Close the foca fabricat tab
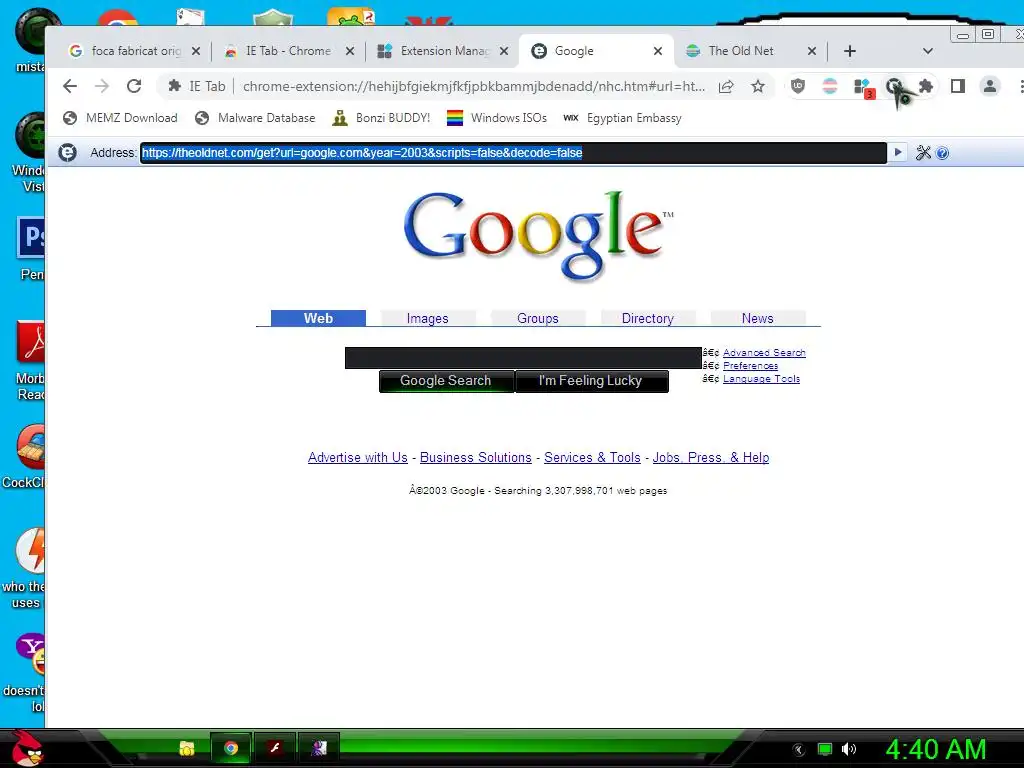The image size is (1024, 768). click(x=196, y=51)
